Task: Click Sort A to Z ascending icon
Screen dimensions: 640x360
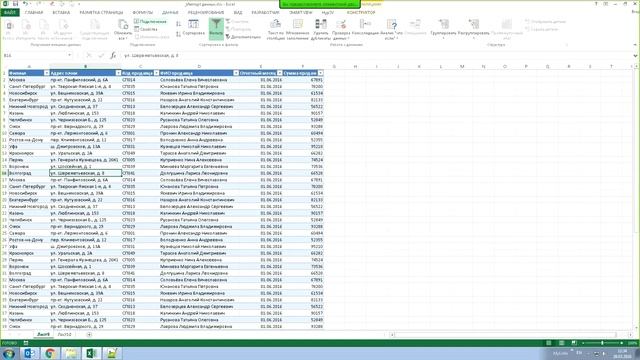Action: tap(178, 24)
